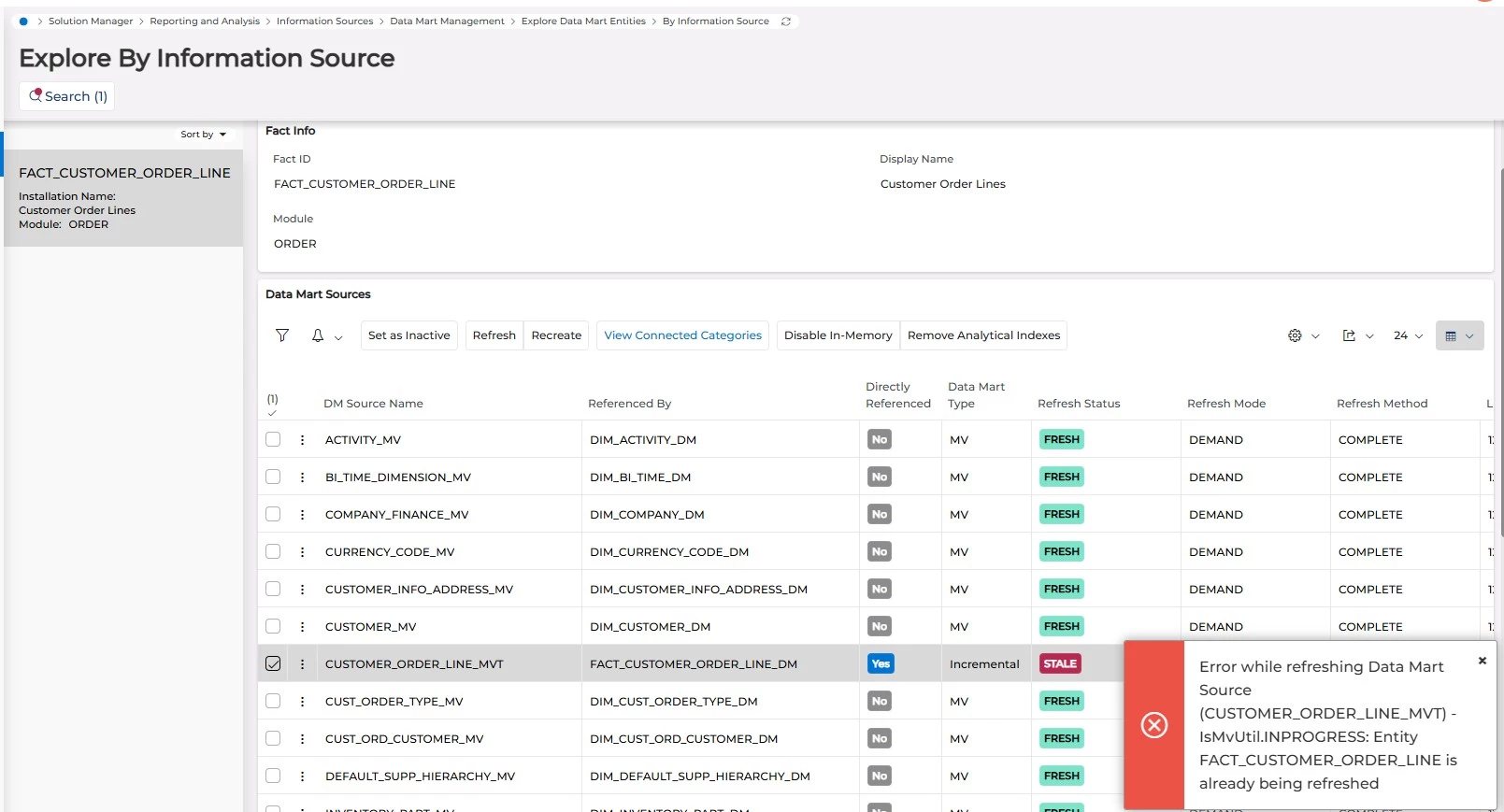Open row menu for ACTIVITY_MV
1504x812 pixels.
(x=302, y=439)
